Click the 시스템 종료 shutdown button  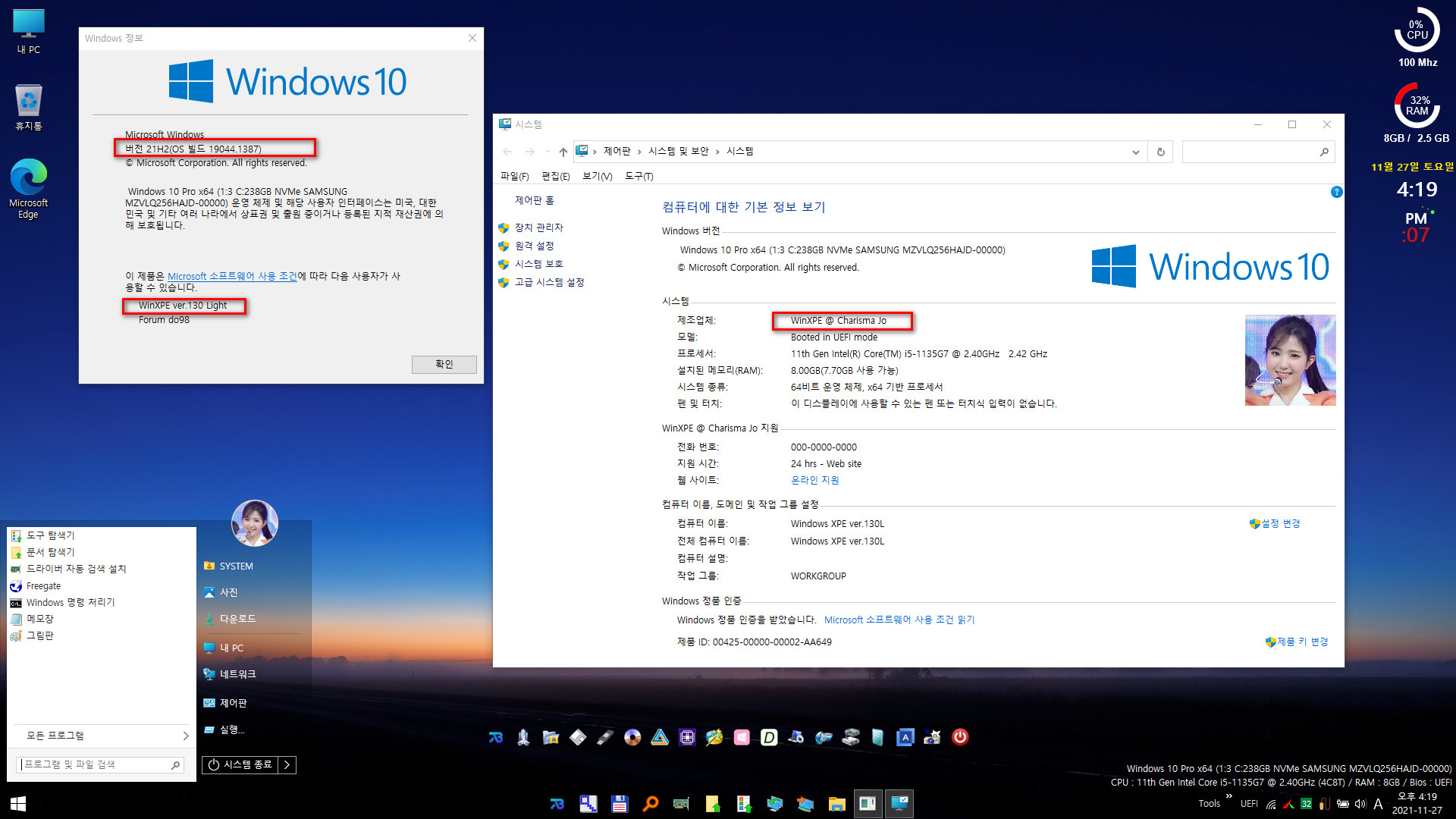[240, 764]
